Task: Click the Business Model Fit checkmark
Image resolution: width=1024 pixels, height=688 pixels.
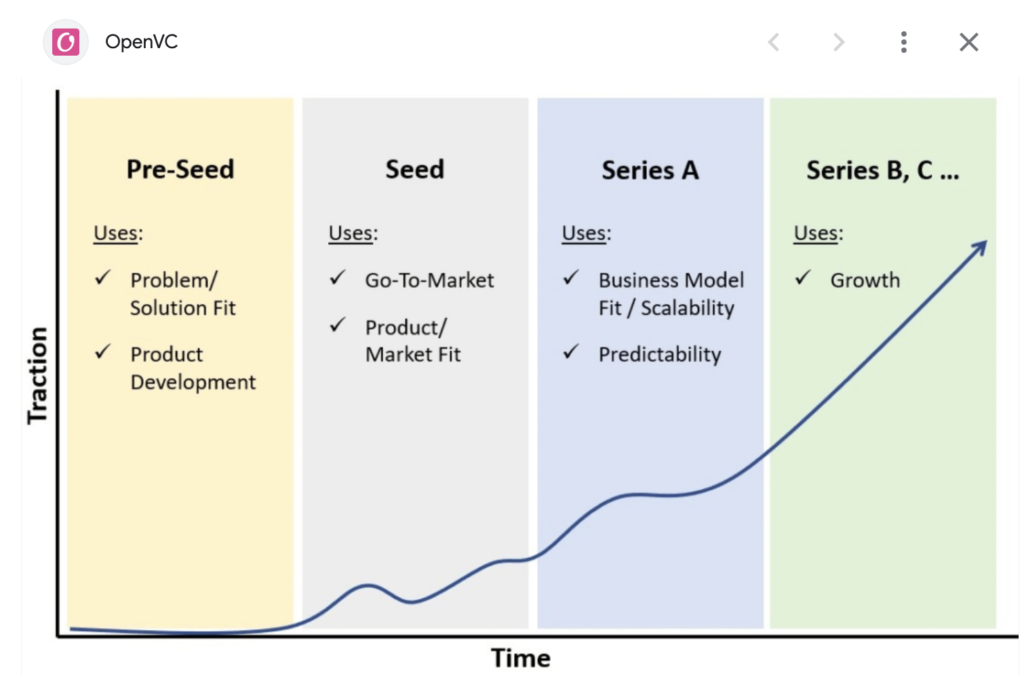Action: click(x=571, y=278)
